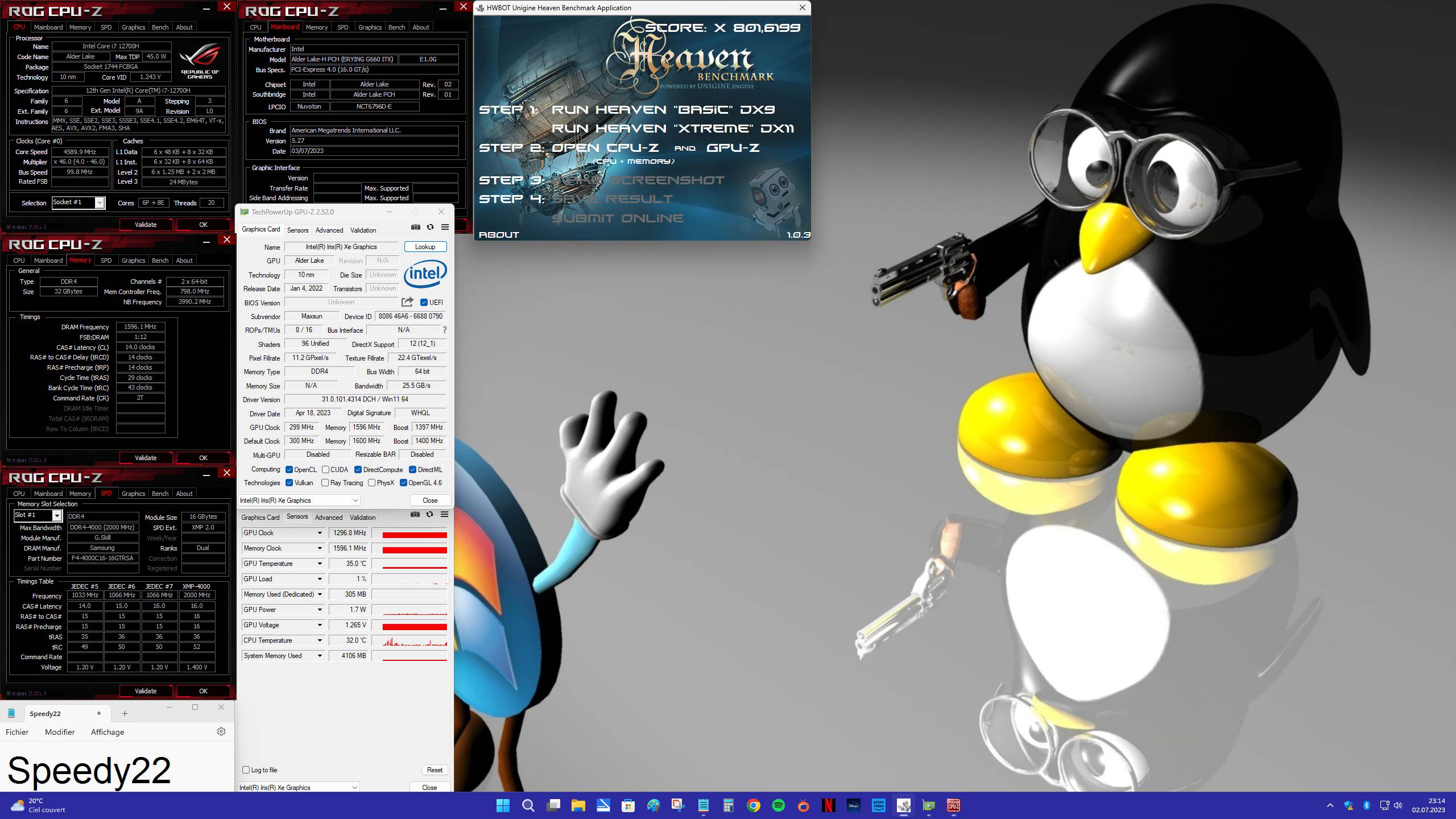Viewport: 1456px width, 819px height.
Task: Show hidden tray icons chevron
Action: [1330, 805]
